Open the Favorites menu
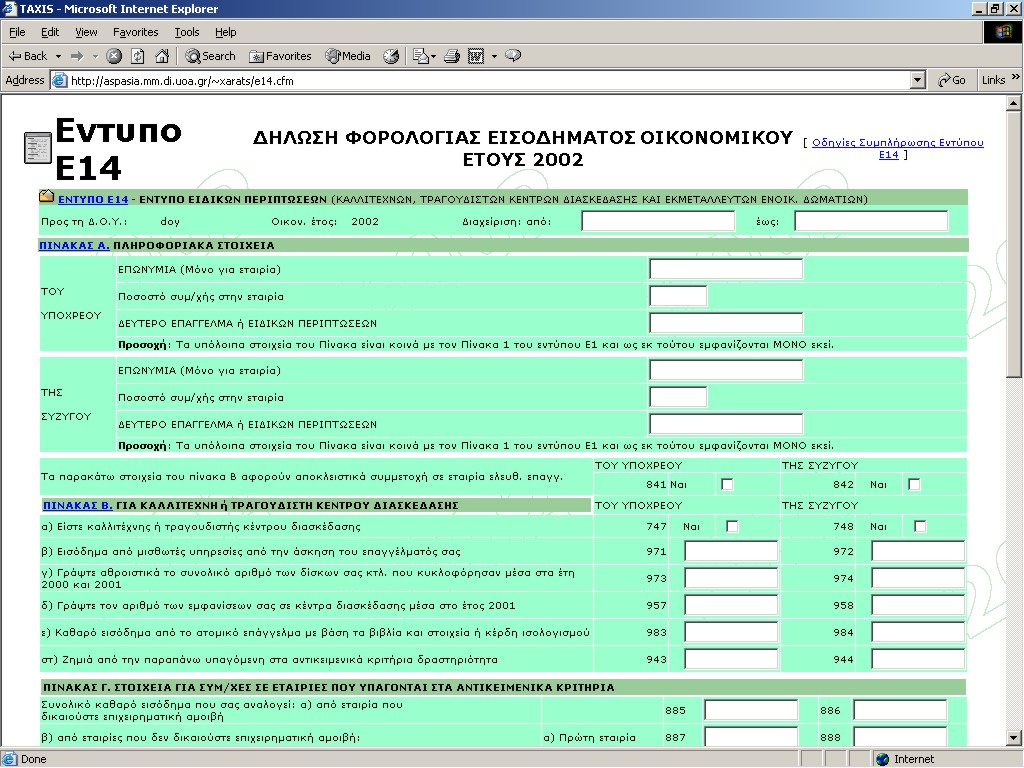Screen dimensions: 1024x768 pyautogui.click(x=135, y=32)
